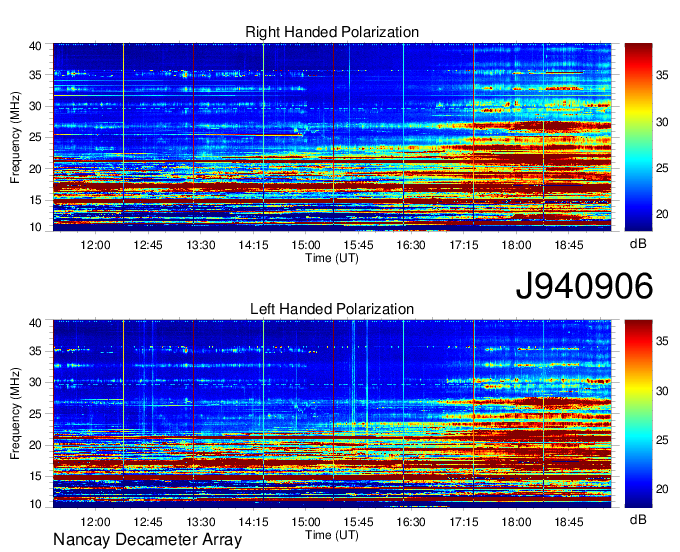Click the 18:45 tick of Right Handed plot
Screen dimensions: 680x552
click(569, 245)
